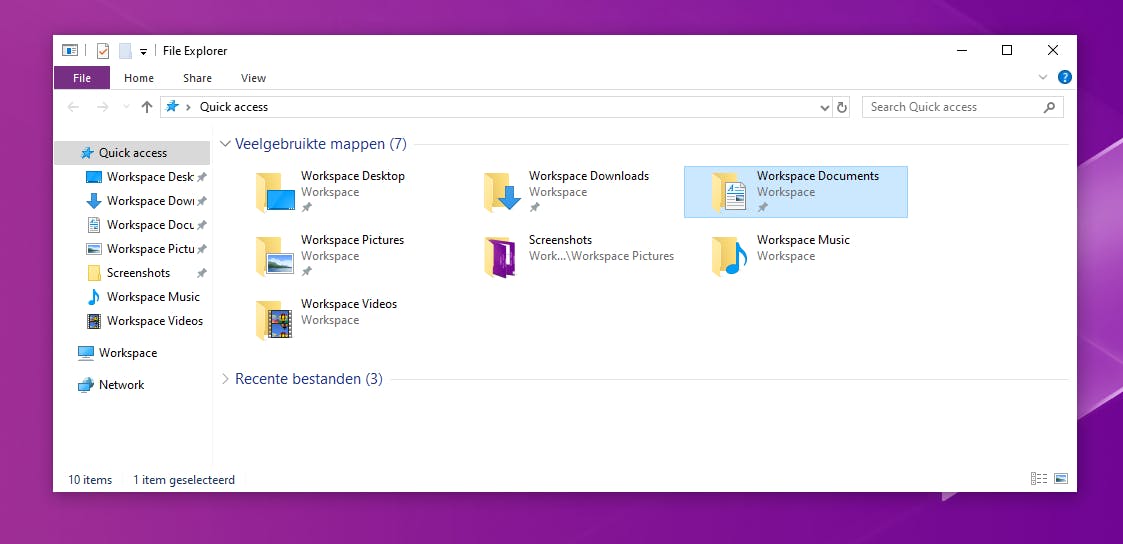Click the Quick access star in address bar
The image size is (1123, 544).
click(x=172, y=107)
